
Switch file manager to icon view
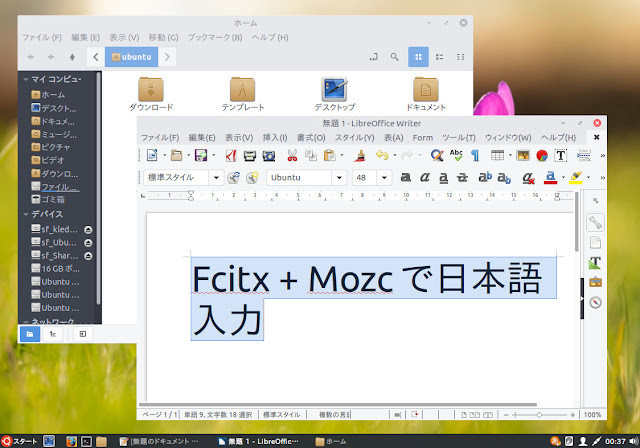click(418, 57)
